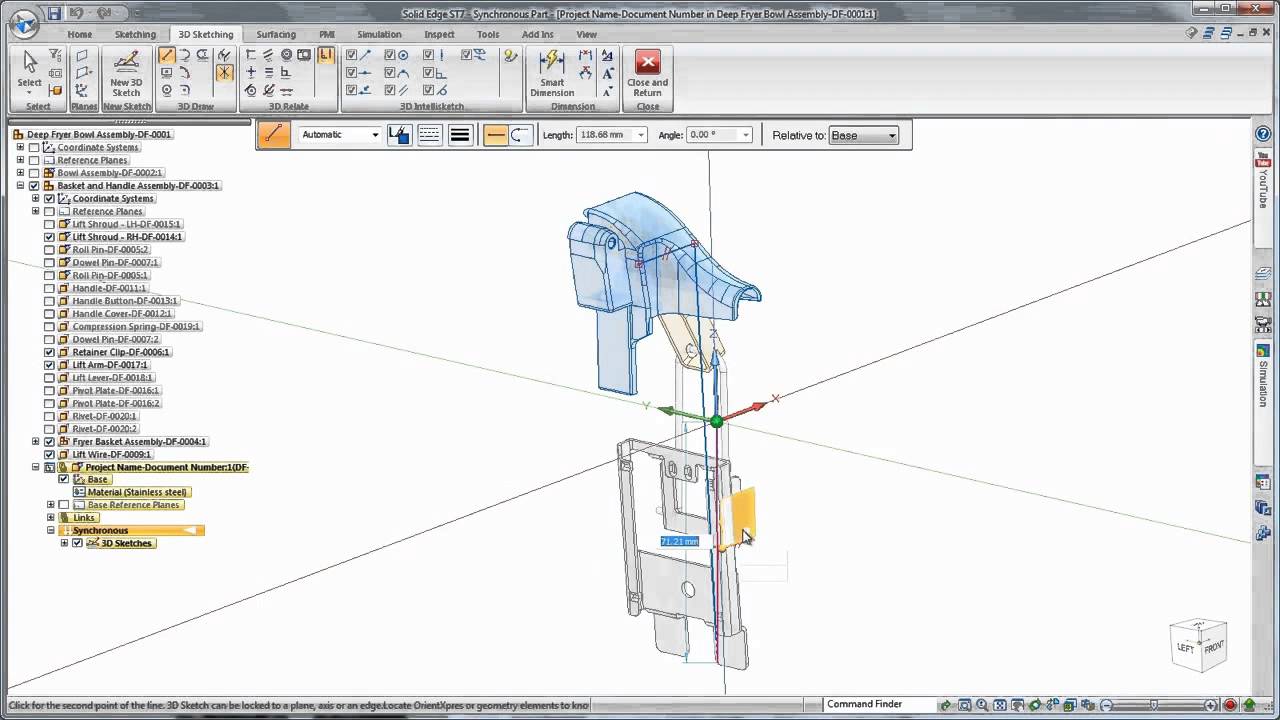Toggle checkbox for Lift Shroud - RH-DF-0014:1
This screenshot has width=1280, height=720.
coord(49,237)
